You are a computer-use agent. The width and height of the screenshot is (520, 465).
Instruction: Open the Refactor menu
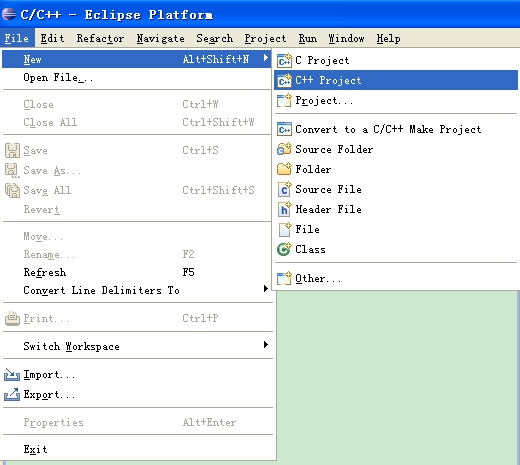tap(100, 38)
